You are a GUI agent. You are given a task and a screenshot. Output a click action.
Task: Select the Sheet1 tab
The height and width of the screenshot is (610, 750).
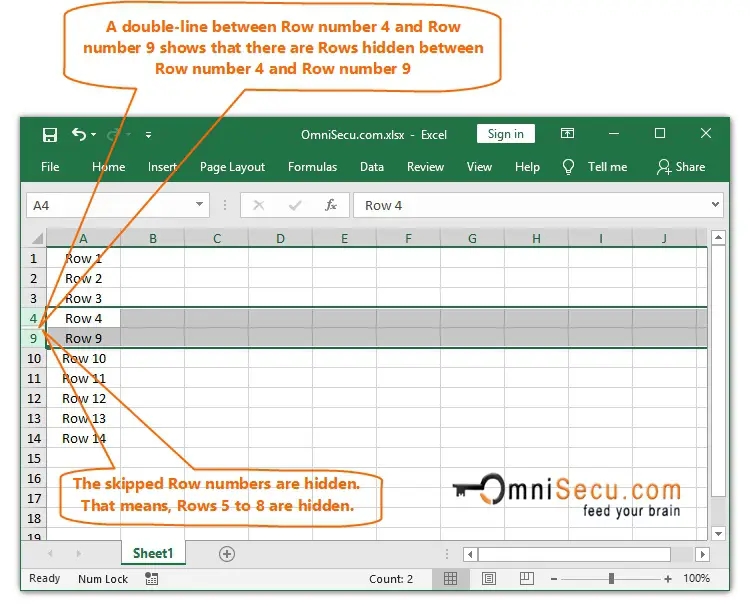(153, 553)
